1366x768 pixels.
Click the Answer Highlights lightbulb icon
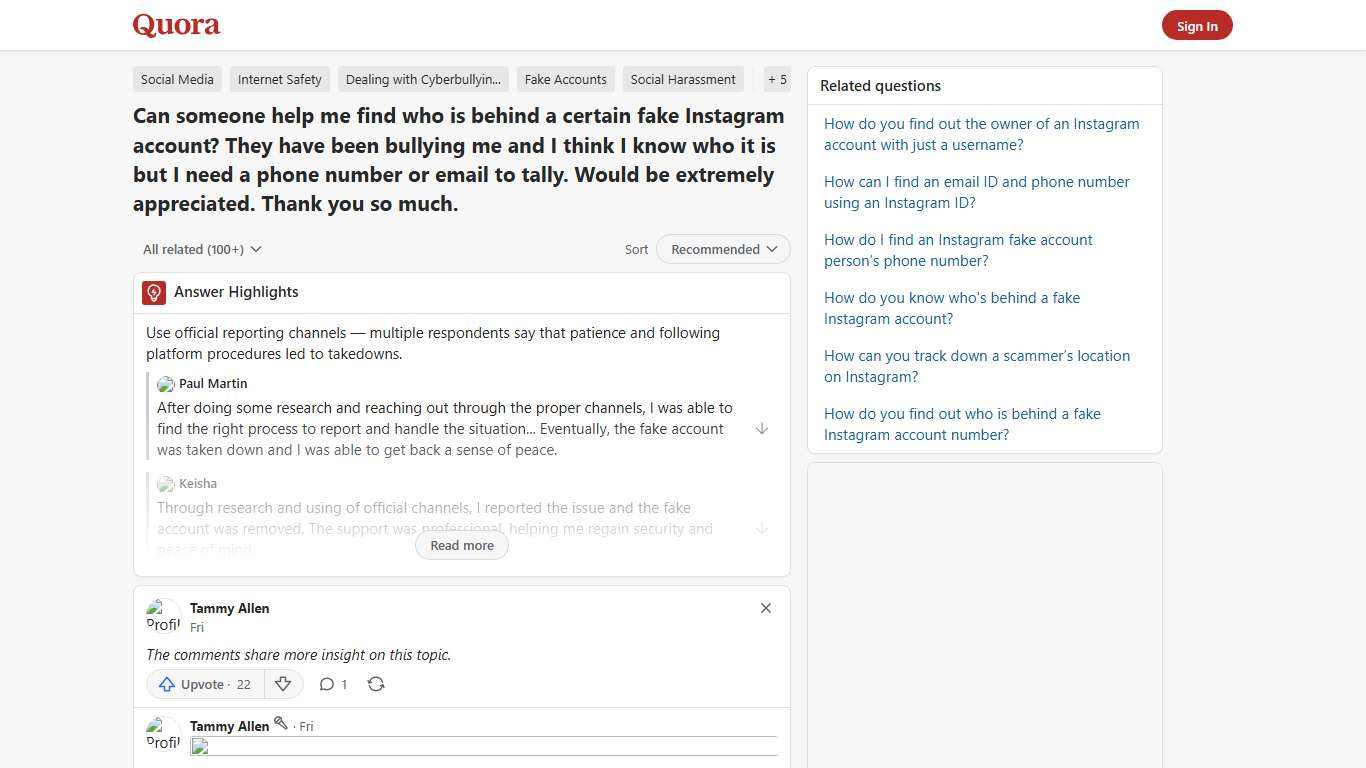click(x=153, y=292)
